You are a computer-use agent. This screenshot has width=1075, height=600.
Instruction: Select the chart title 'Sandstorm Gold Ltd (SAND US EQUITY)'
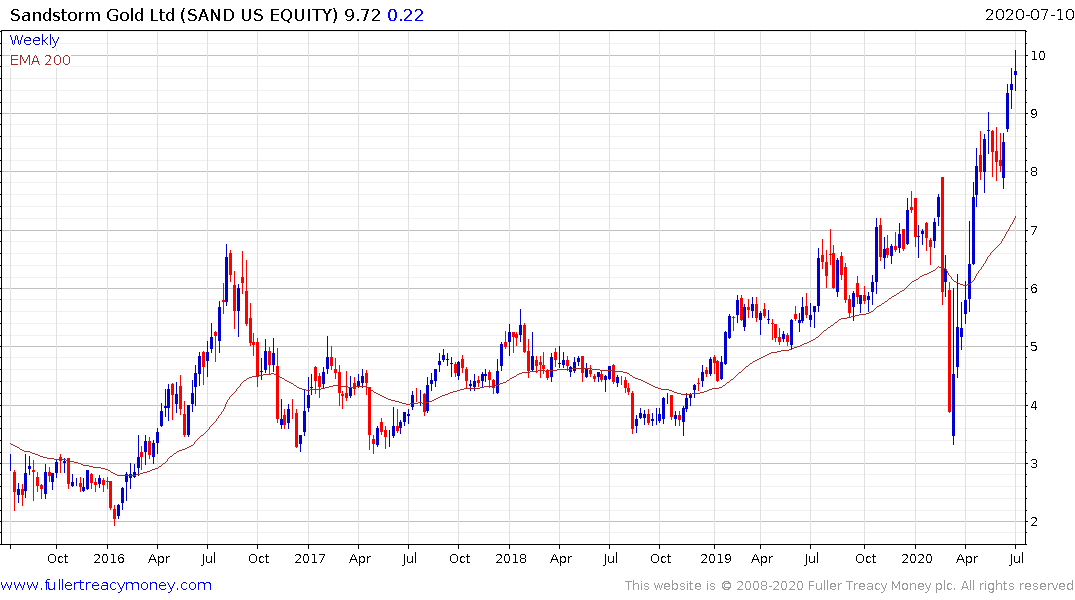coord(174,15)
